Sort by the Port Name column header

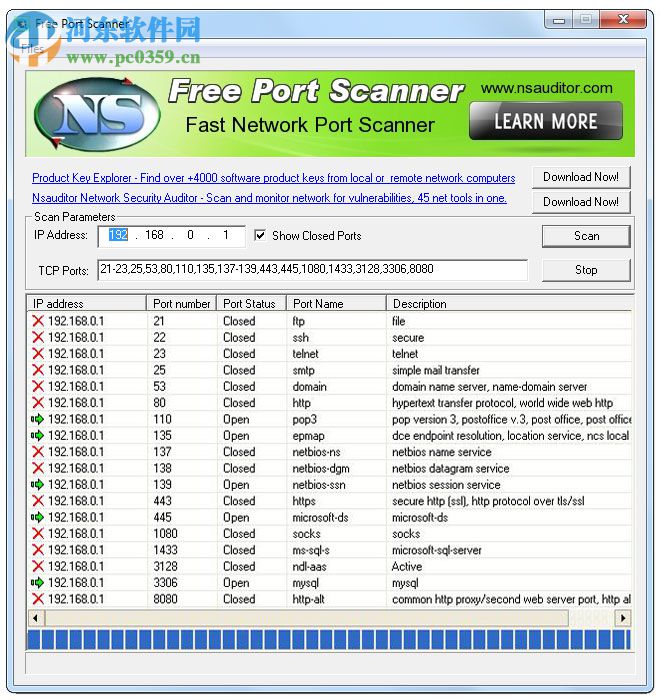point(336,304)
